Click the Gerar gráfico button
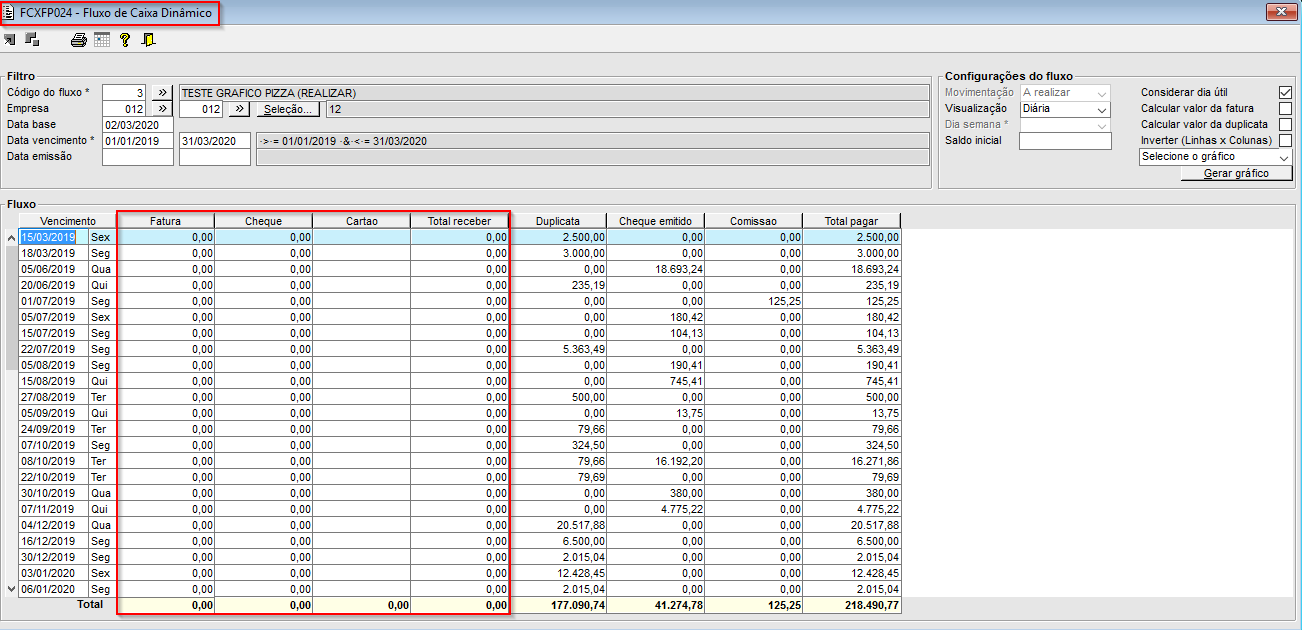The image size is (1302, 630). click(x=1236, y=173)
